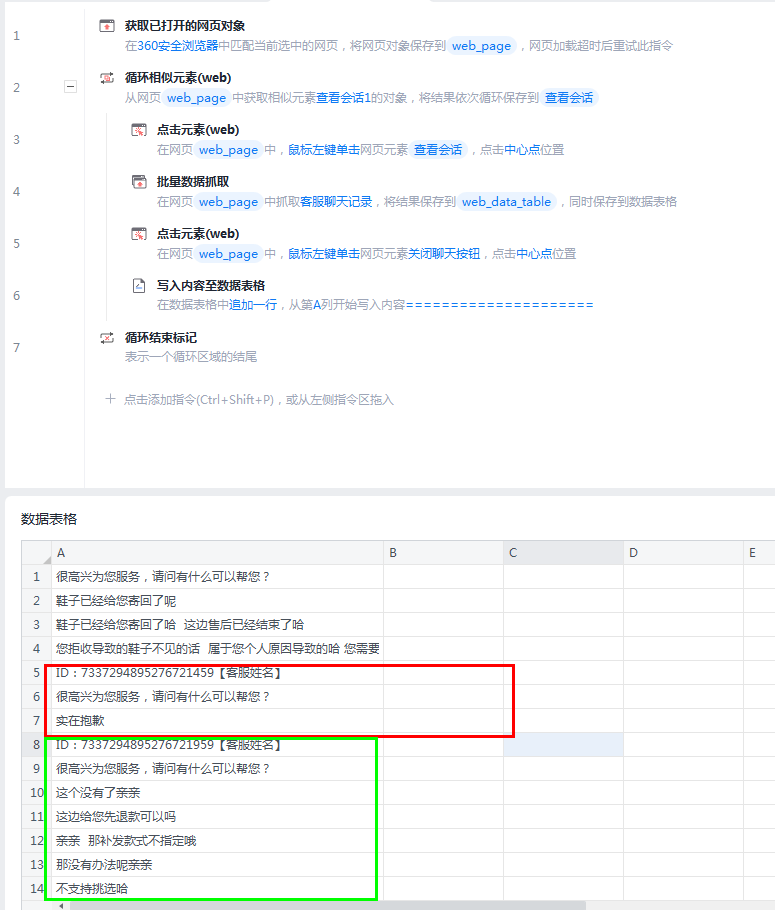The image size is (775, 910).
Task: Click cell 这个没有了亲亲
Action: pyautogui.click(x=217, y=793)
